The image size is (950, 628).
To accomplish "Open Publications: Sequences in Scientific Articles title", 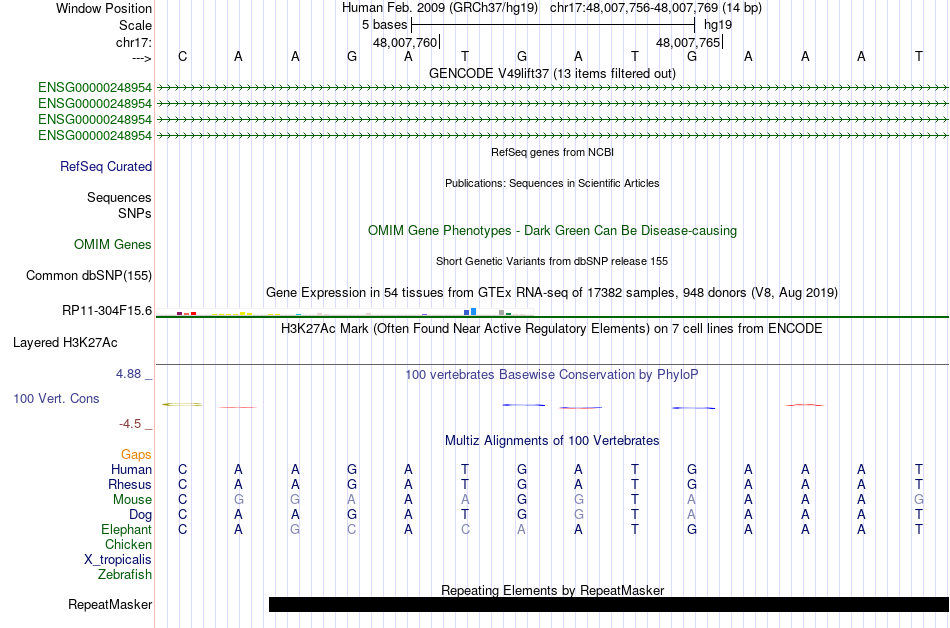I will click(552, 183).
